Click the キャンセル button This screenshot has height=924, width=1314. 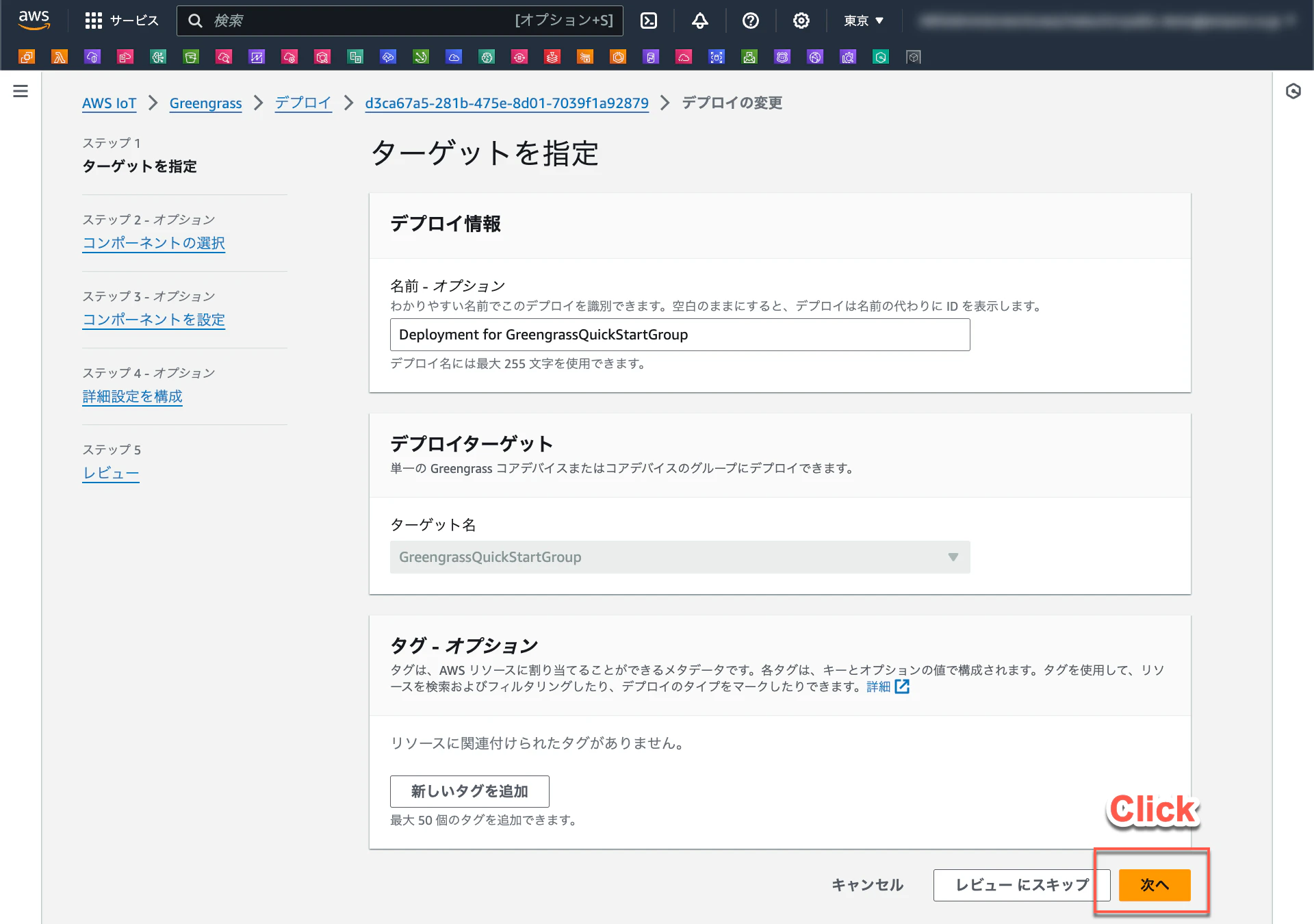(867, 885)
